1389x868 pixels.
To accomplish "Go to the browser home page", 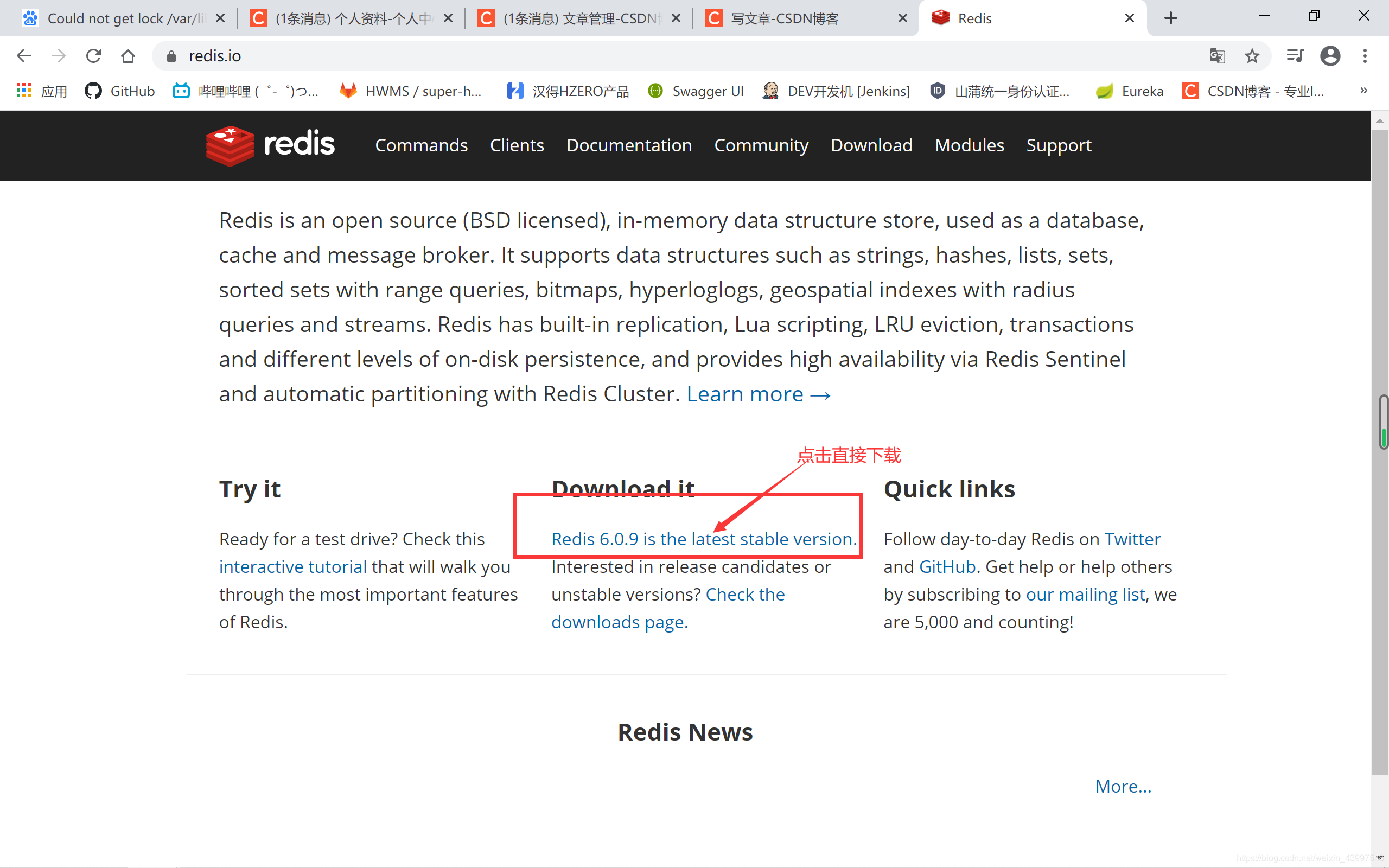I will coord(128,56).
